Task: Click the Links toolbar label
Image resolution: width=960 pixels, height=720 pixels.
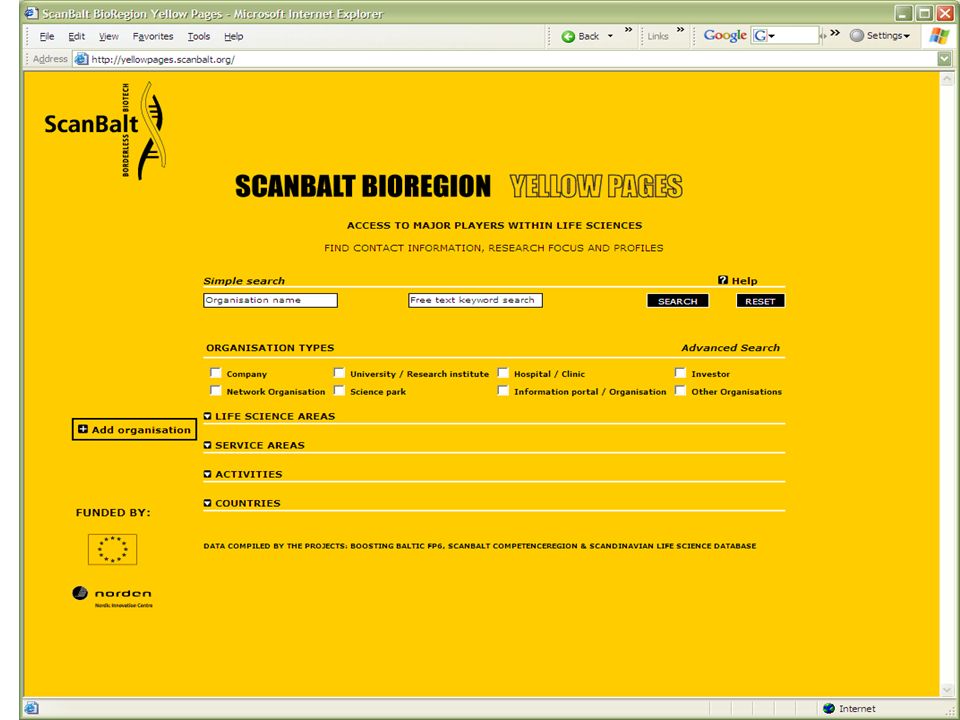Action: pos(658,36)
